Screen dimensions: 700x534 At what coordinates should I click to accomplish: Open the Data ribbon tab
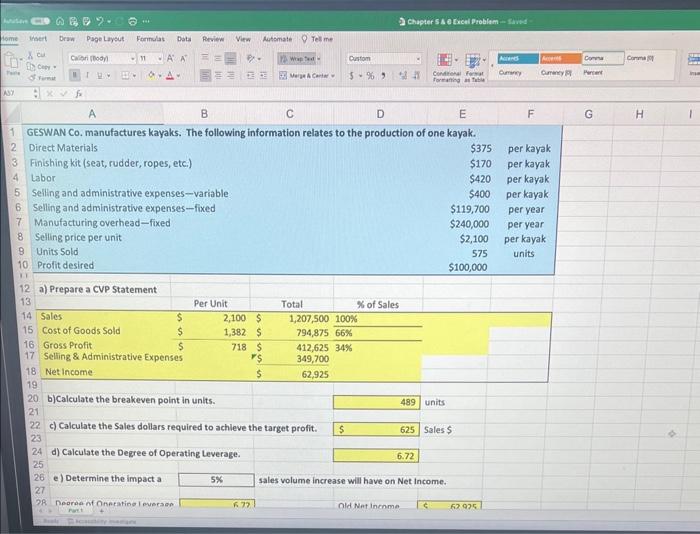click(184, 39)
